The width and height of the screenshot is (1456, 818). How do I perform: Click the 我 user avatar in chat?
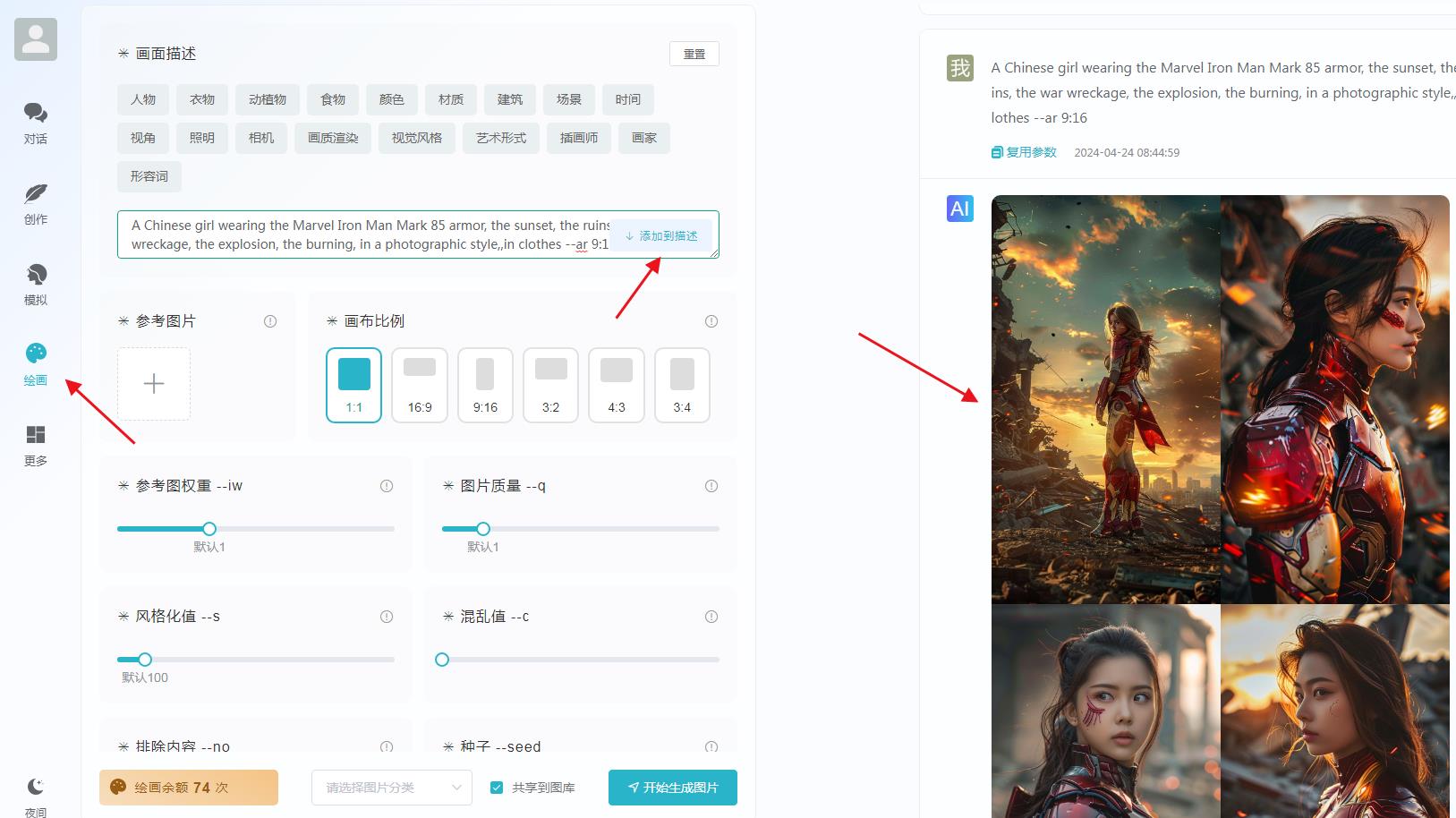point(960,67)
